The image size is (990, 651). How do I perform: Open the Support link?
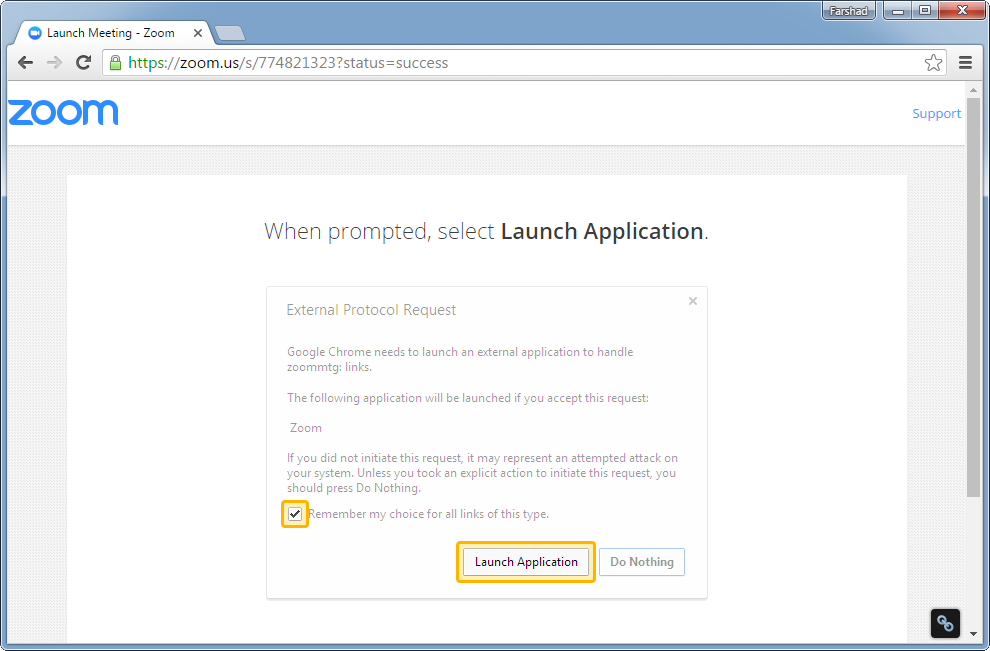click(x=936, y=114)
